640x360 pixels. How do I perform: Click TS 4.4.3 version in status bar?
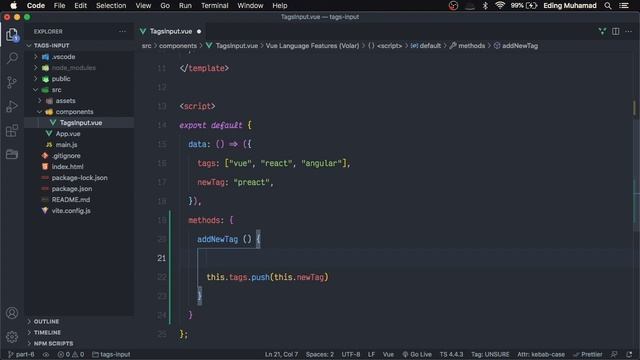[x=451, y=354]
